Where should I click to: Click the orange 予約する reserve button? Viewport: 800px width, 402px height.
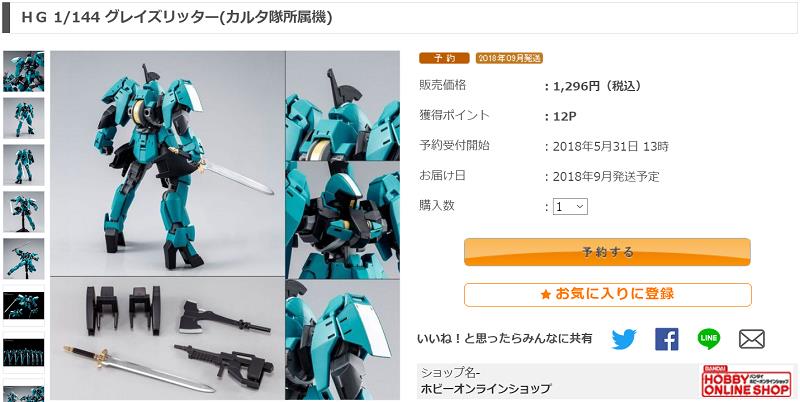[607, 252]
